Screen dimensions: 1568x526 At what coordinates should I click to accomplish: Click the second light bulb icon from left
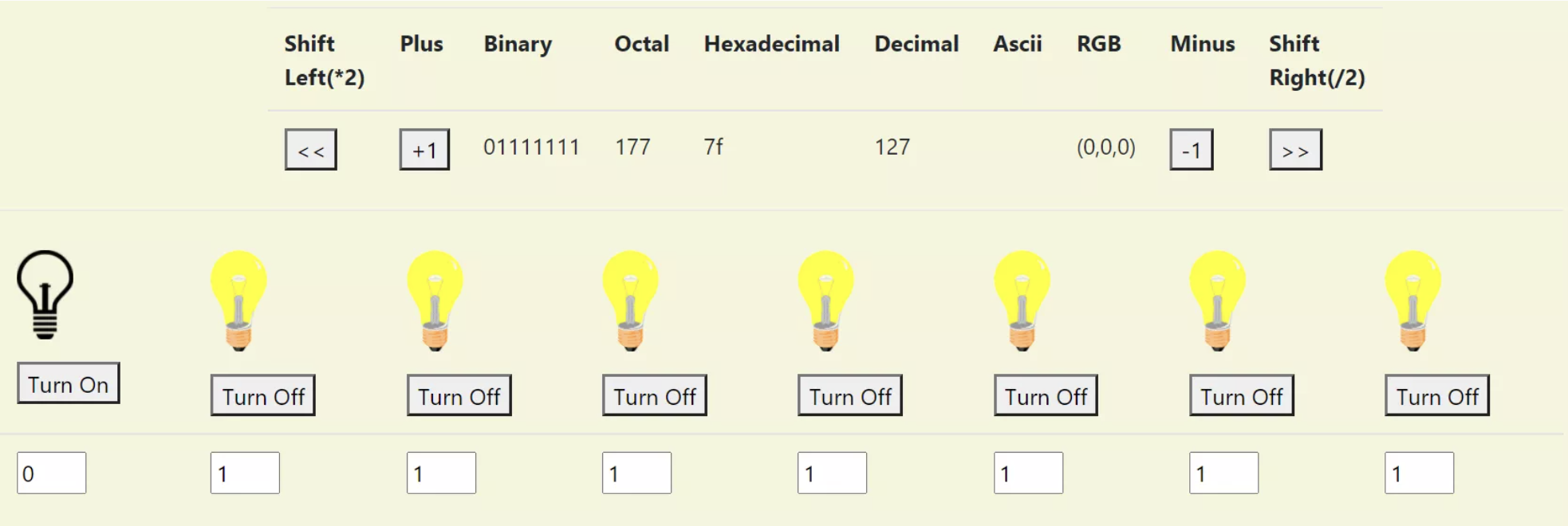pos(238,301)
